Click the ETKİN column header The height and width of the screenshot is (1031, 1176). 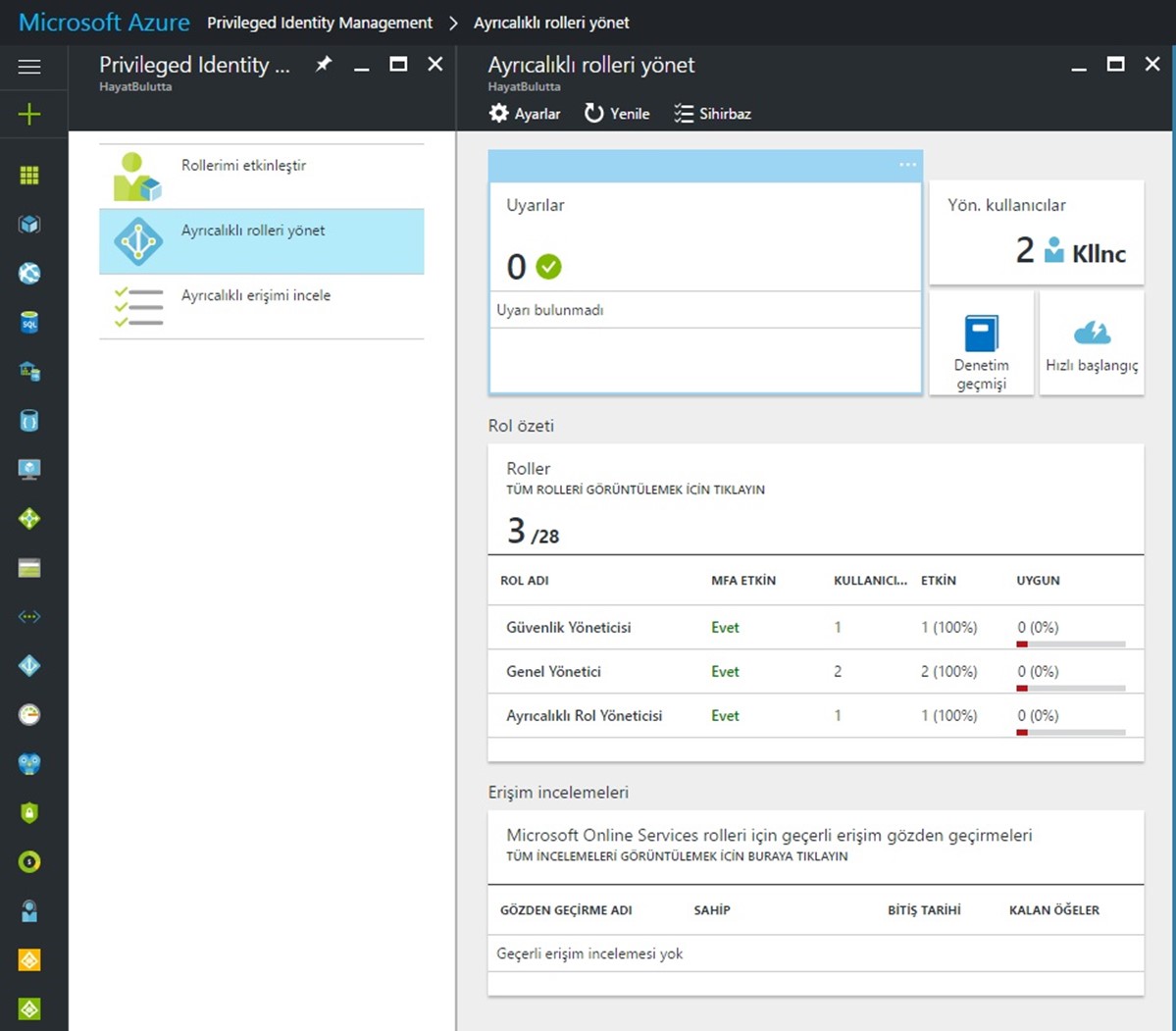point(939,580)
